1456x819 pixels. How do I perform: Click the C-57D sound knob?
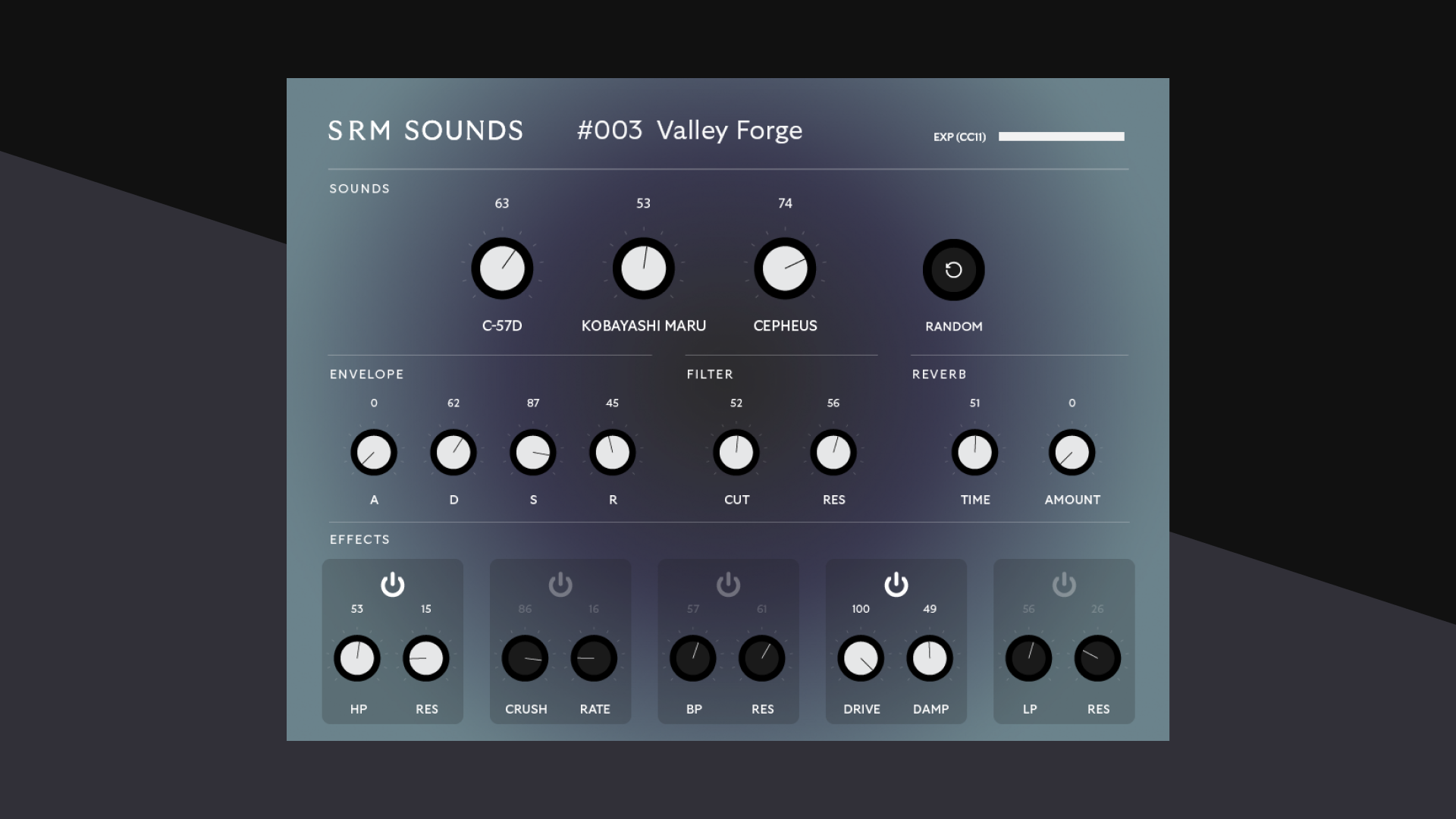[502, 269]
